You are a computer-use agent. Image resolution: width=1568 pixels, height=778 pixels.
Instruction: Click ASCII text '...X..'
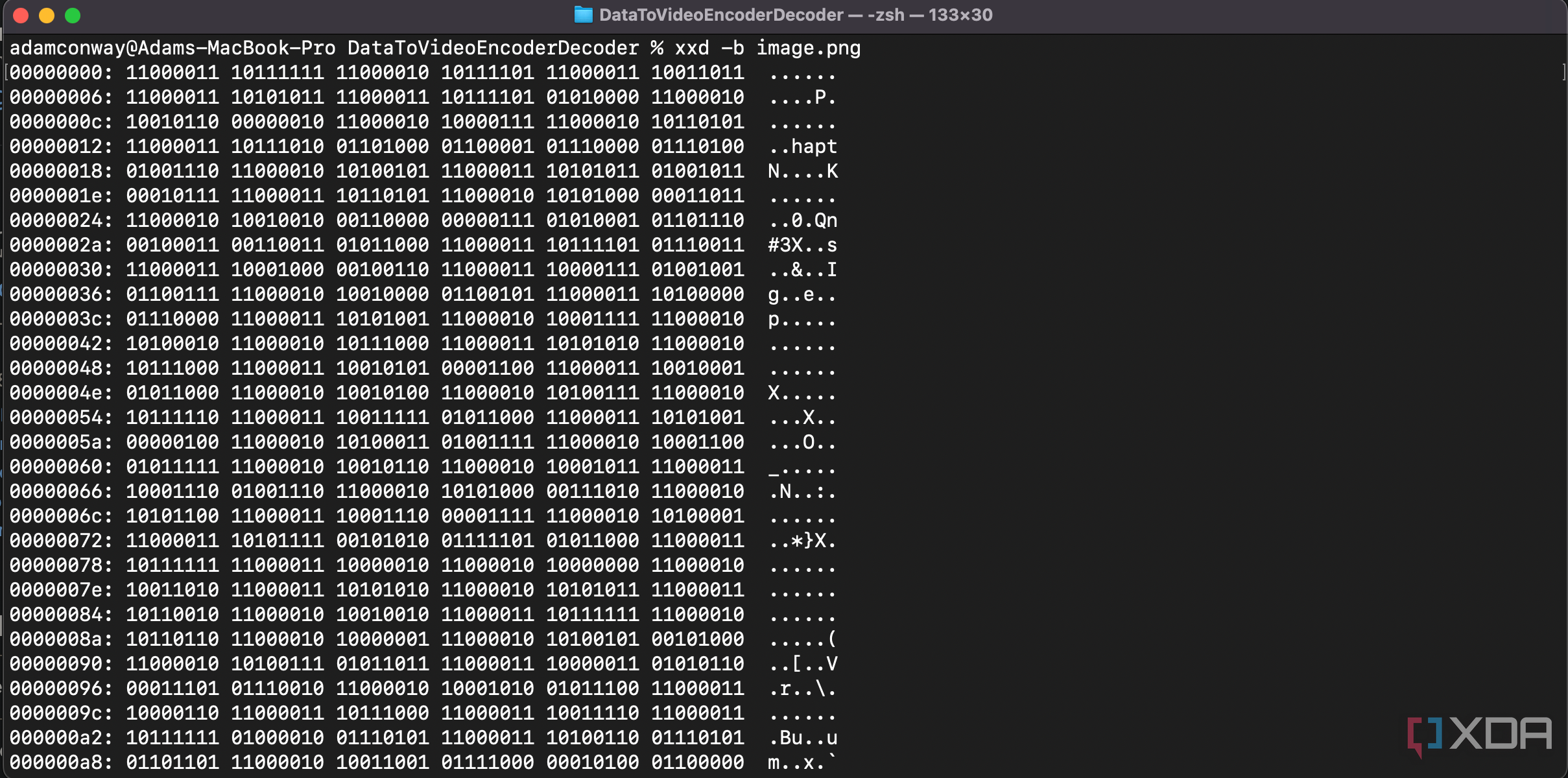803,418
